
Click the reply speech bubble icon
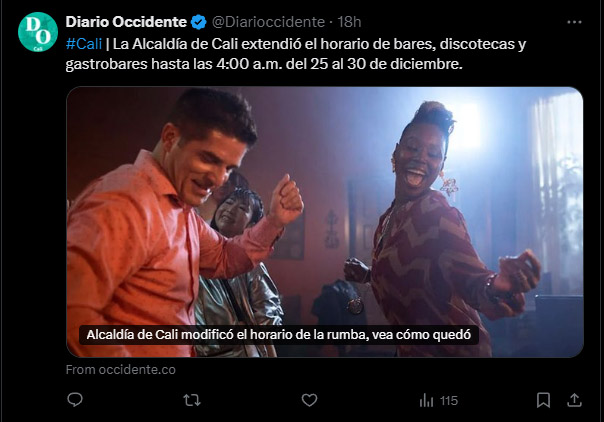pos(75,400)
